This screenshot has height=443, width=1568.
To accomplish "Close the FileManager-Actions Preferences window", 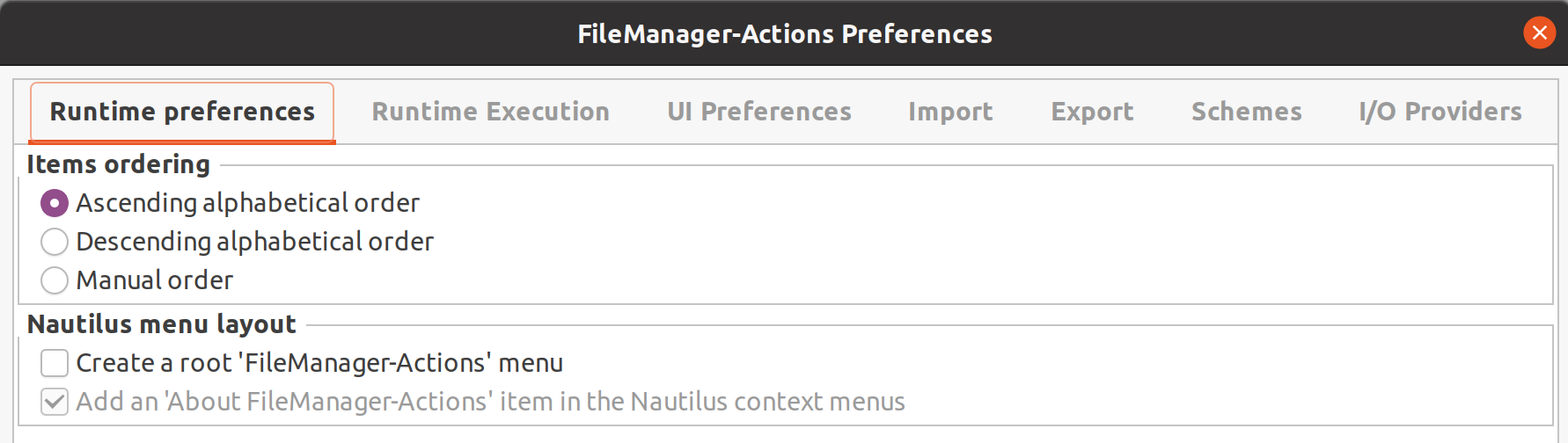I will tap(1539, 33).
